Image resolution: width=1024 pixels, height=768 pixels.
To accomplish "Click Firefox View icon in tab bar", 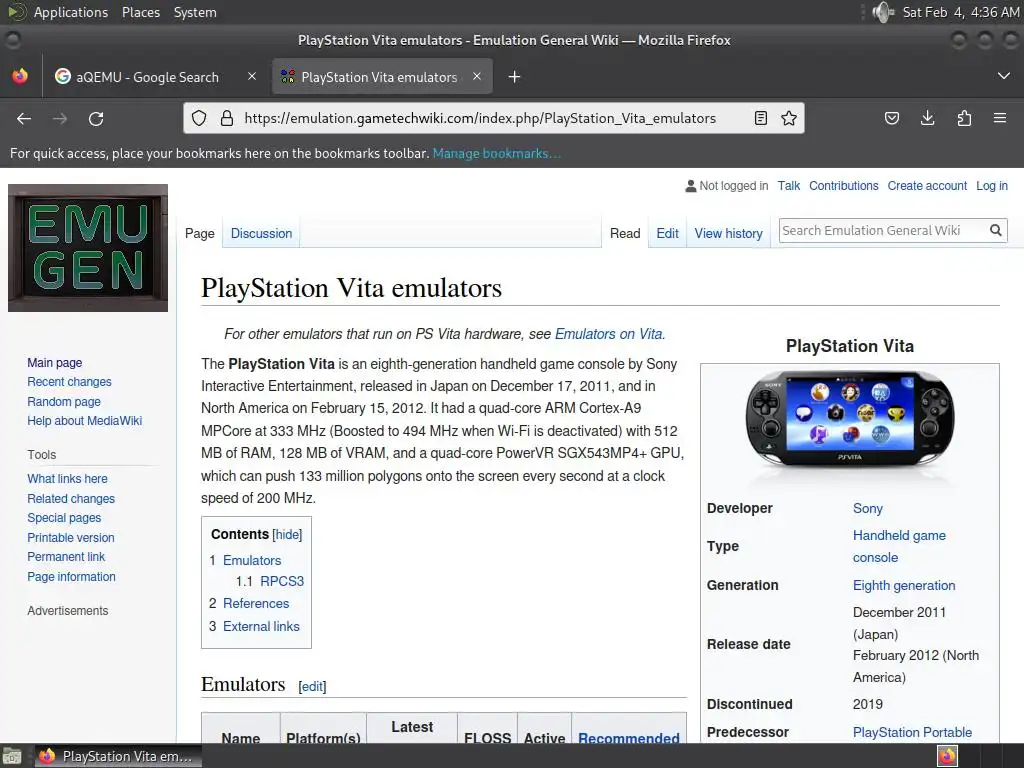I will [x=20, y=76].
